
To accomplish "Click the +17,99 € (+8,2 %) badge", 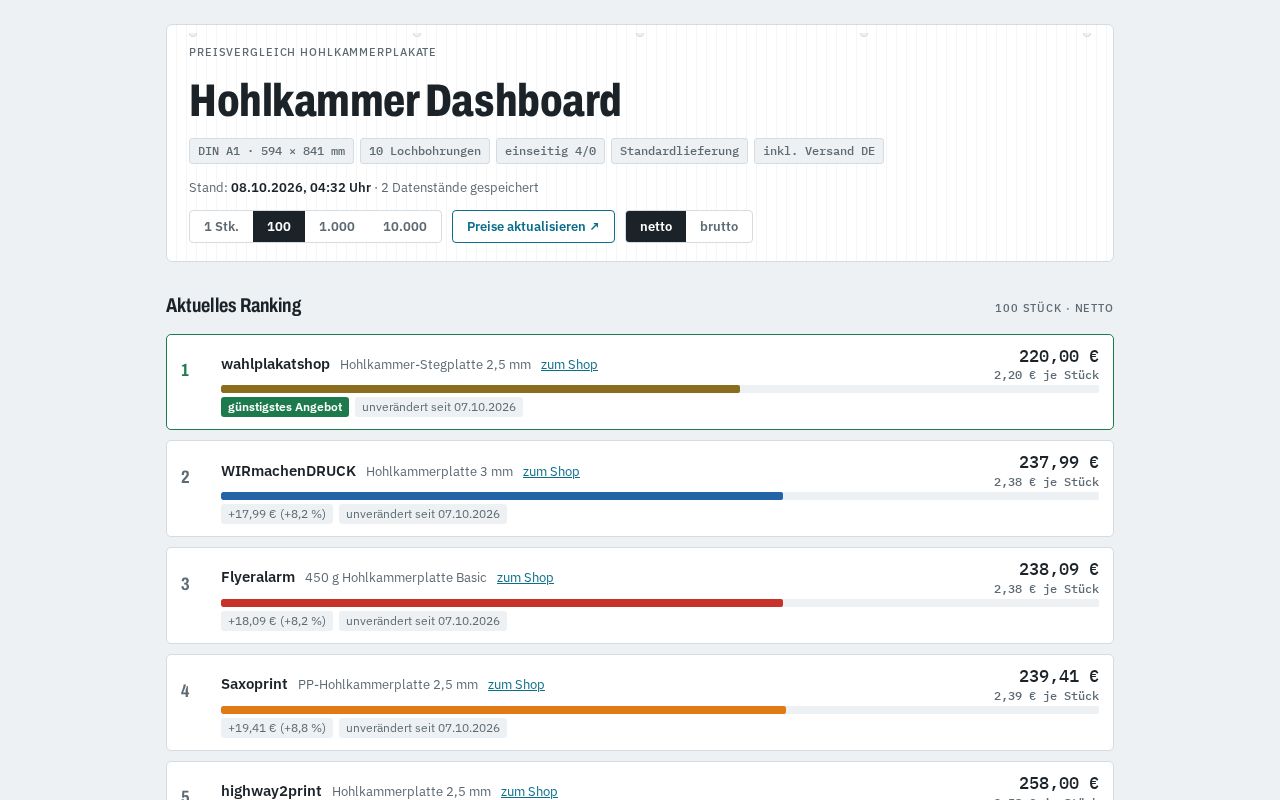I will click(277, 514).
